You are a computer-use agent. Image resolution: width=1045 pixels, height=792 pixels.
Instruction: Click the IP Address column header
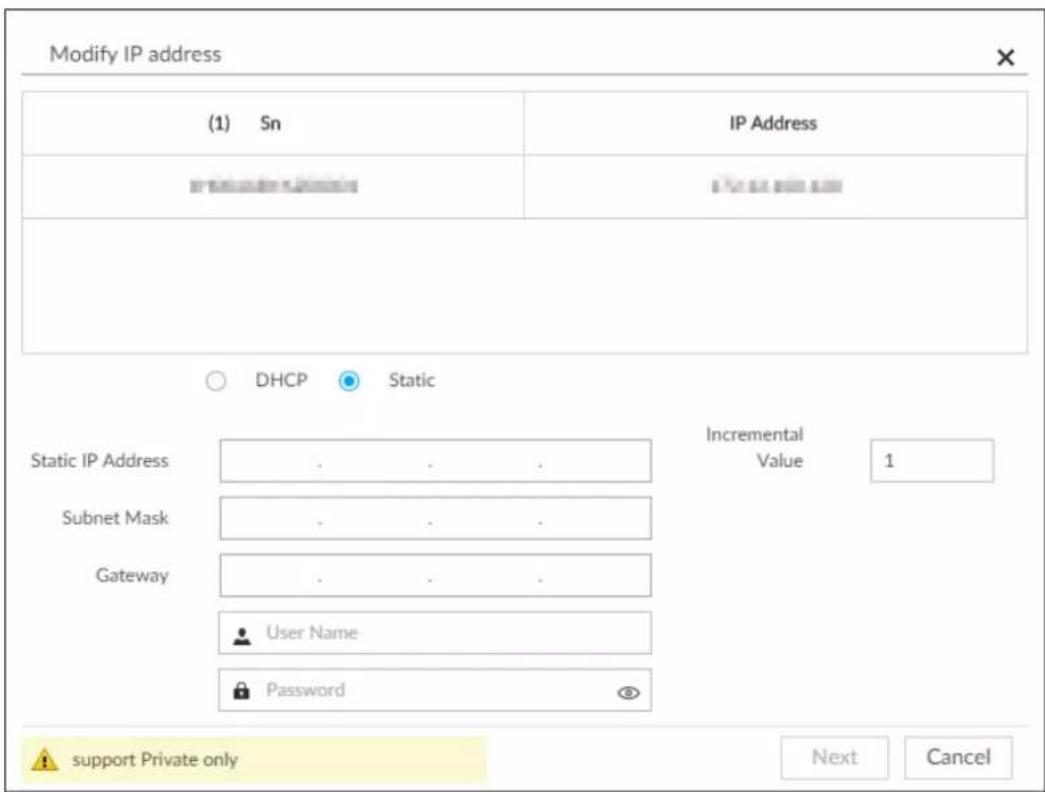click(775, 123)
